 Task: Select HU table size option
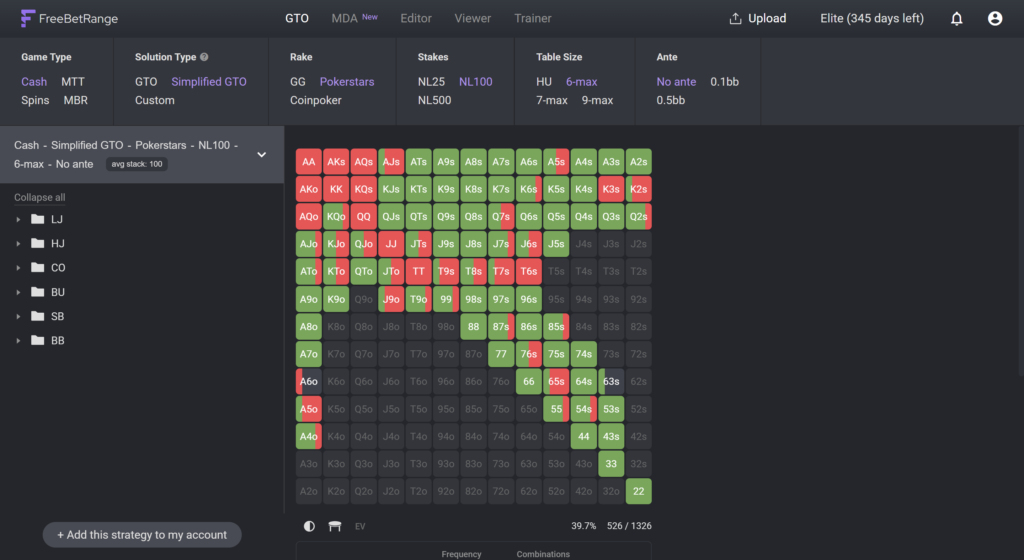[x=543, y=82]
